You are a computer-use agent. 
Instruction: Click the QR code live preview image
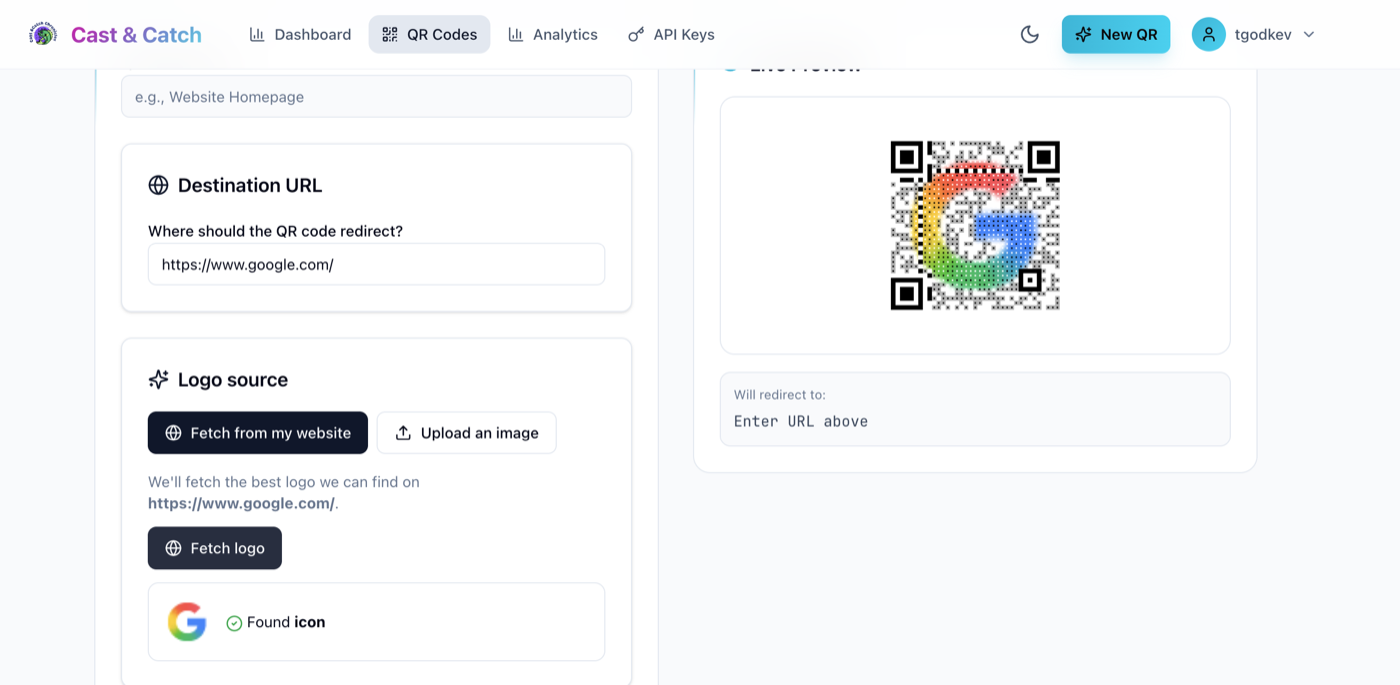tap(975, 225)
